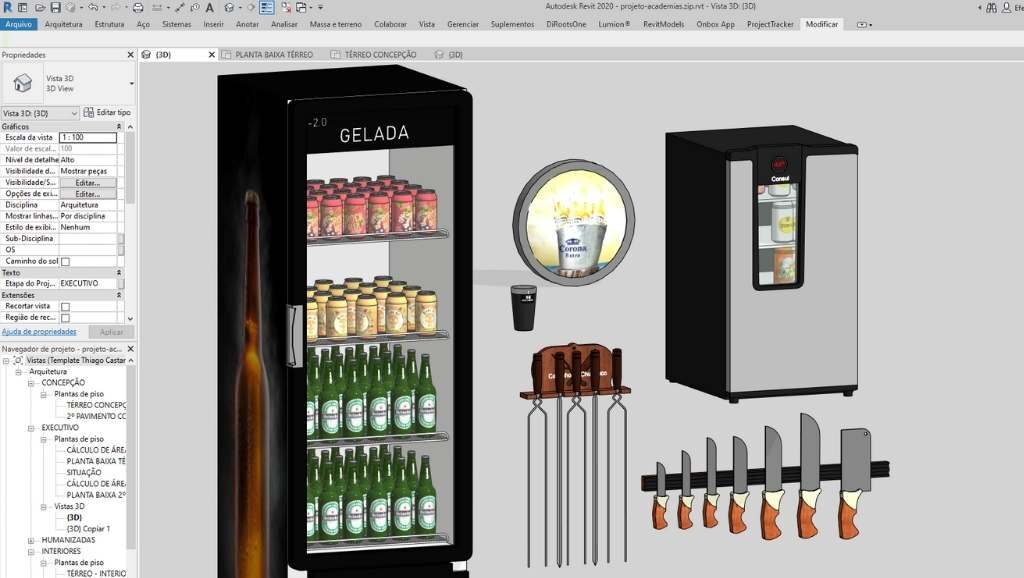The height and width of the screenshot is (578, 1024).
Task: Select the Text 'A' tool icon
Action: coord(209,7)
